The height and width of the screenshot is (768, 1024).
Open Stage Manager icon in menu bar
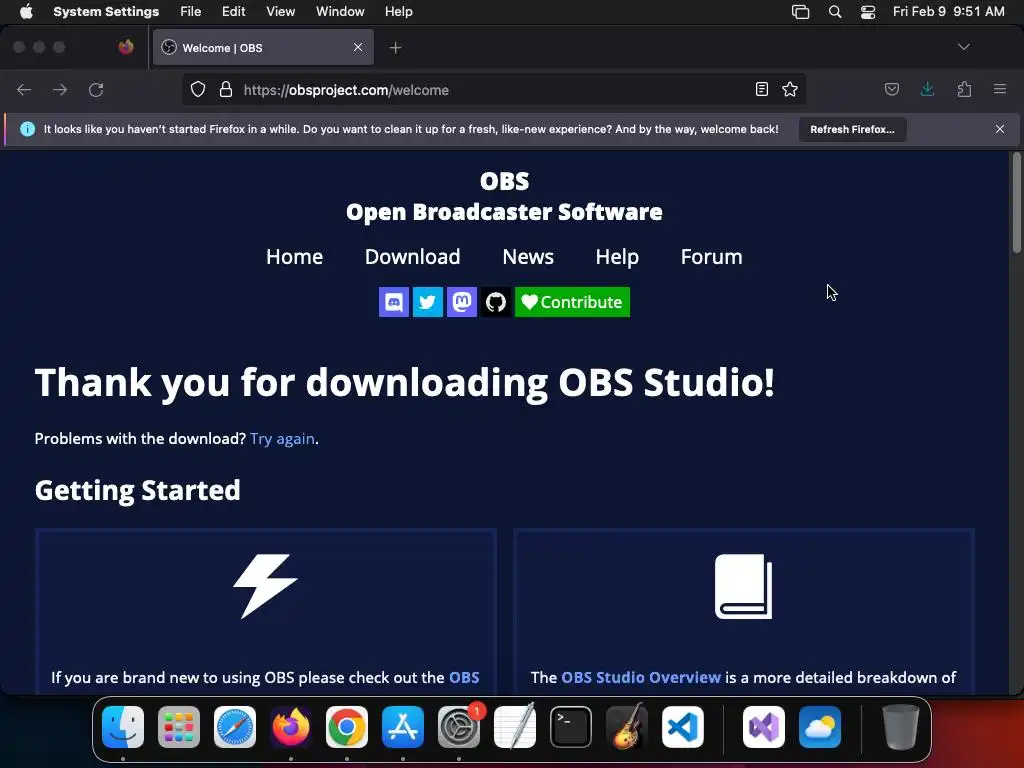click(x=801, y=12)
